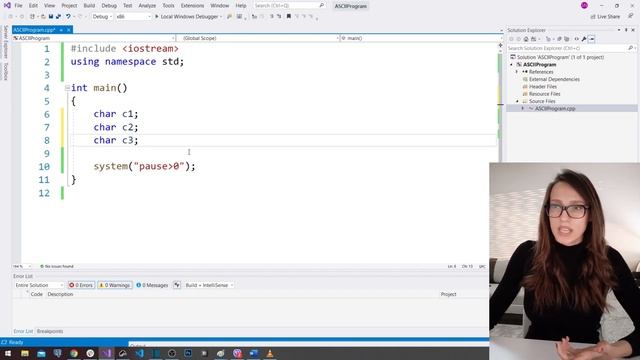The height and width of the screenshot is (360, 640).
Task: Click the Live Share button
Action: [605, 17]
